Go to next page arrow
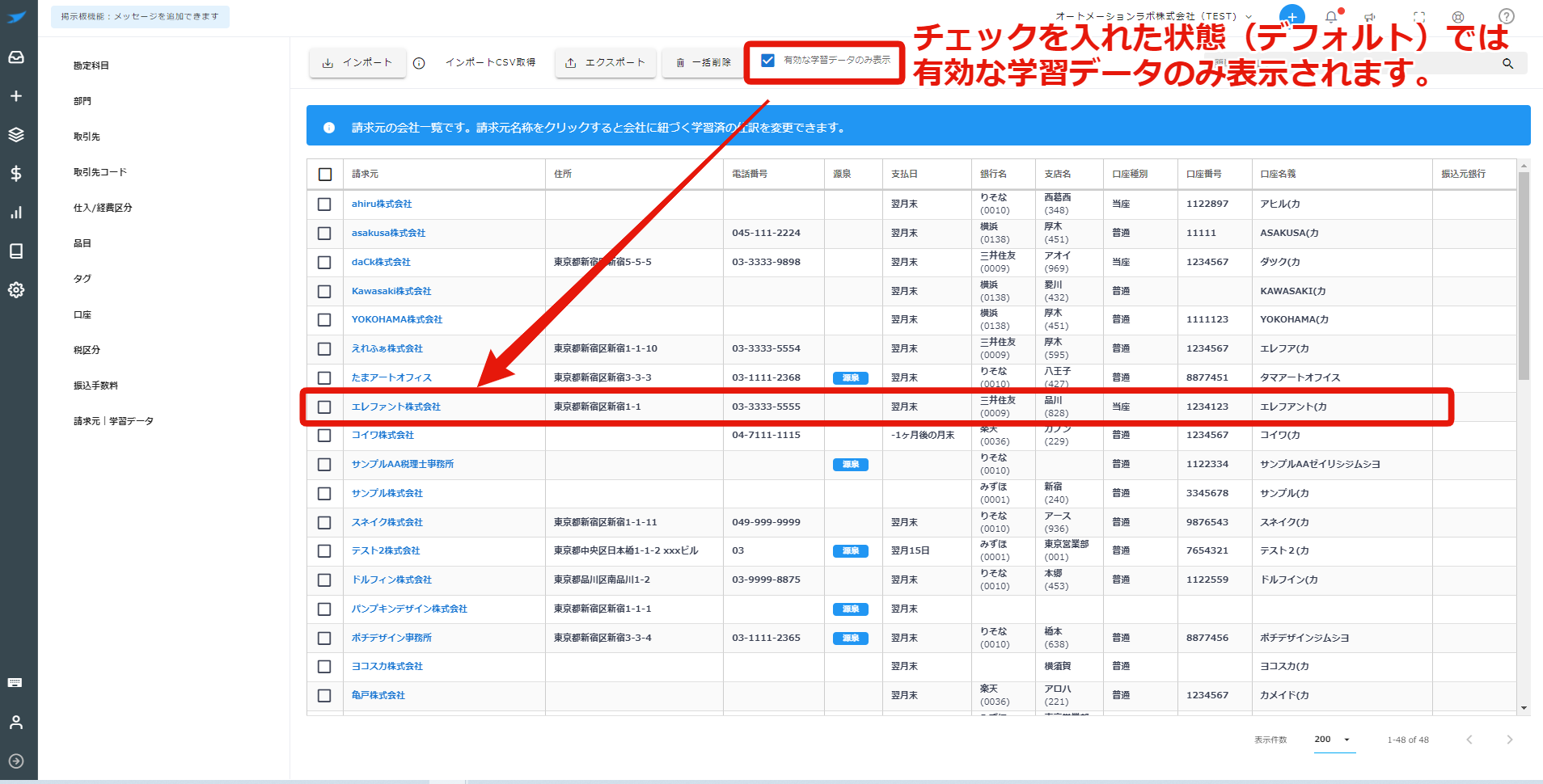 click(x=1509, y=740)
